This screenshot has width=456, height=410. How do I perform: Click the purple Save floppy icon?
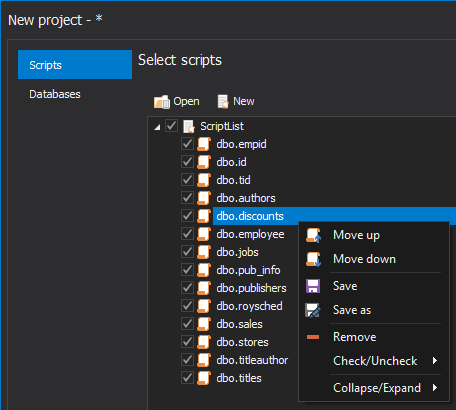pos(313,286)
